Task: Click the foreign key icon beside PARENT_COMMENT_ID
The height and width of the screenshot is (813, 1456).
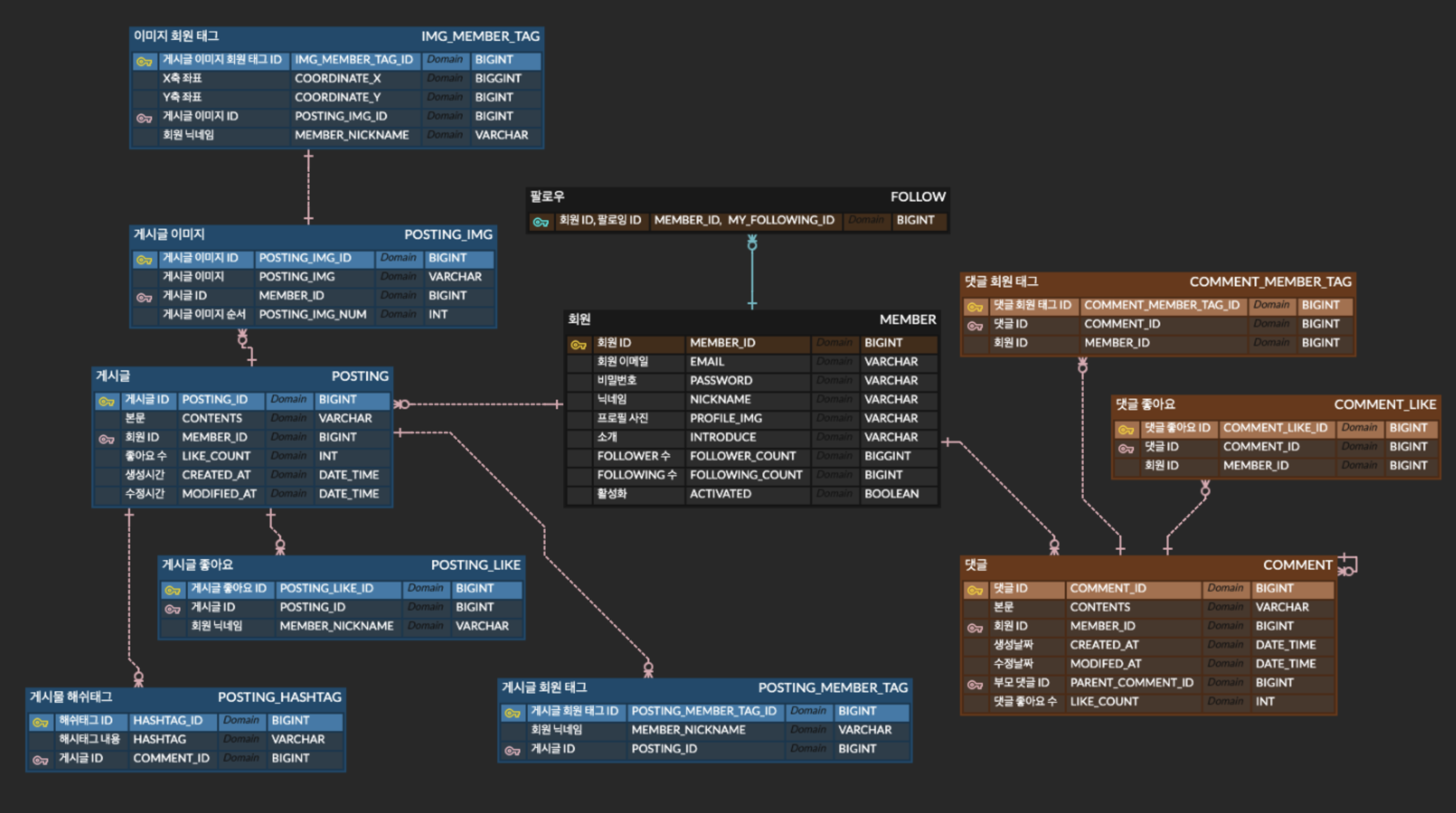Action: click(x=975, y=684)
